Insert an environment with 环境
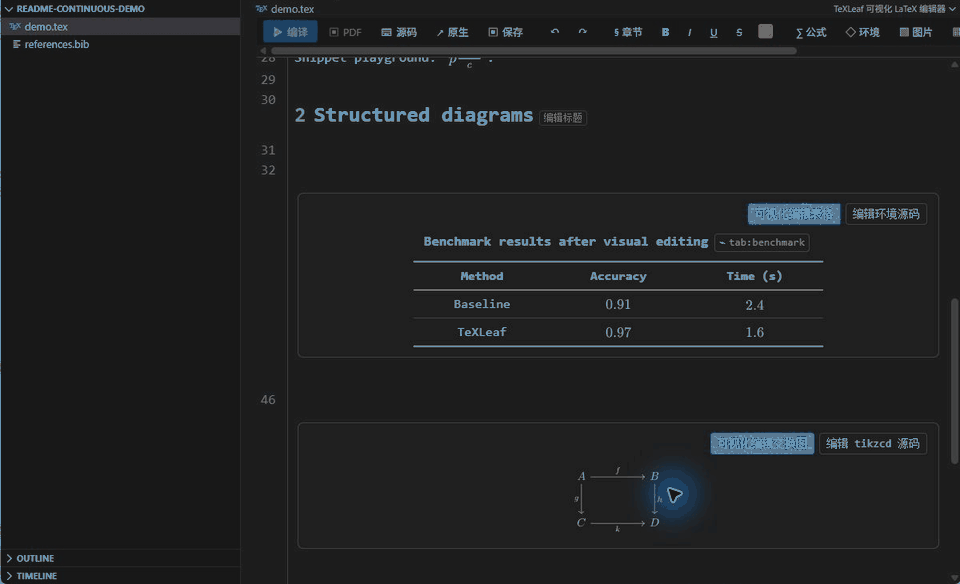 tap(863, 32)
